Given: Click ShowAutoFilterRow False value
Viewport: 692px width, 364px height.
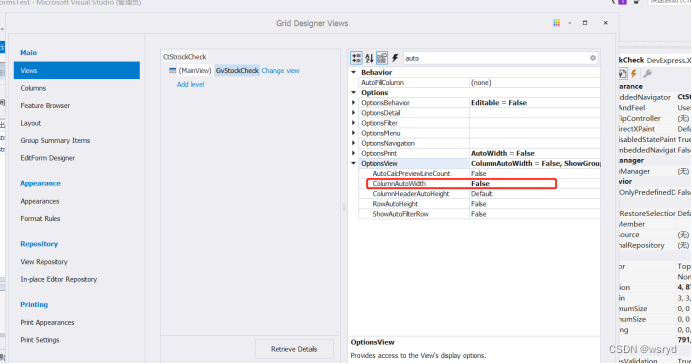Looking at the screenshot, I should (478, 214).
